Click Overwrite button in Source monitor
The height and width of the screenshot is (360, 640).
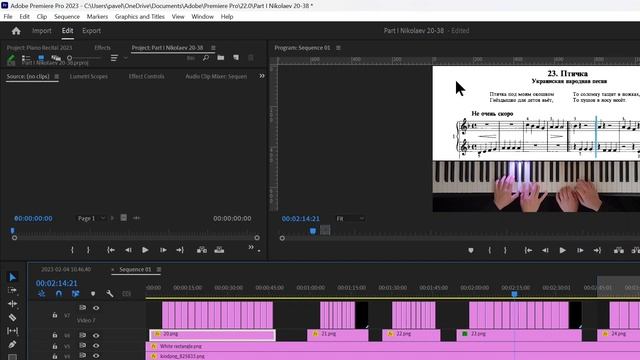point(219,250)
